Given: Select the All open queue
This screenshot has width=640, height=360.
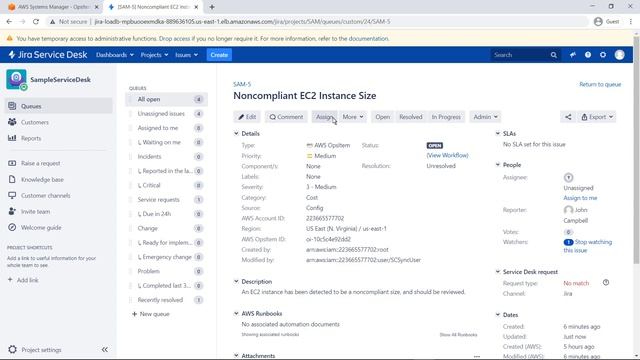Looking at the screenshot, I should (x=167, y=99).
